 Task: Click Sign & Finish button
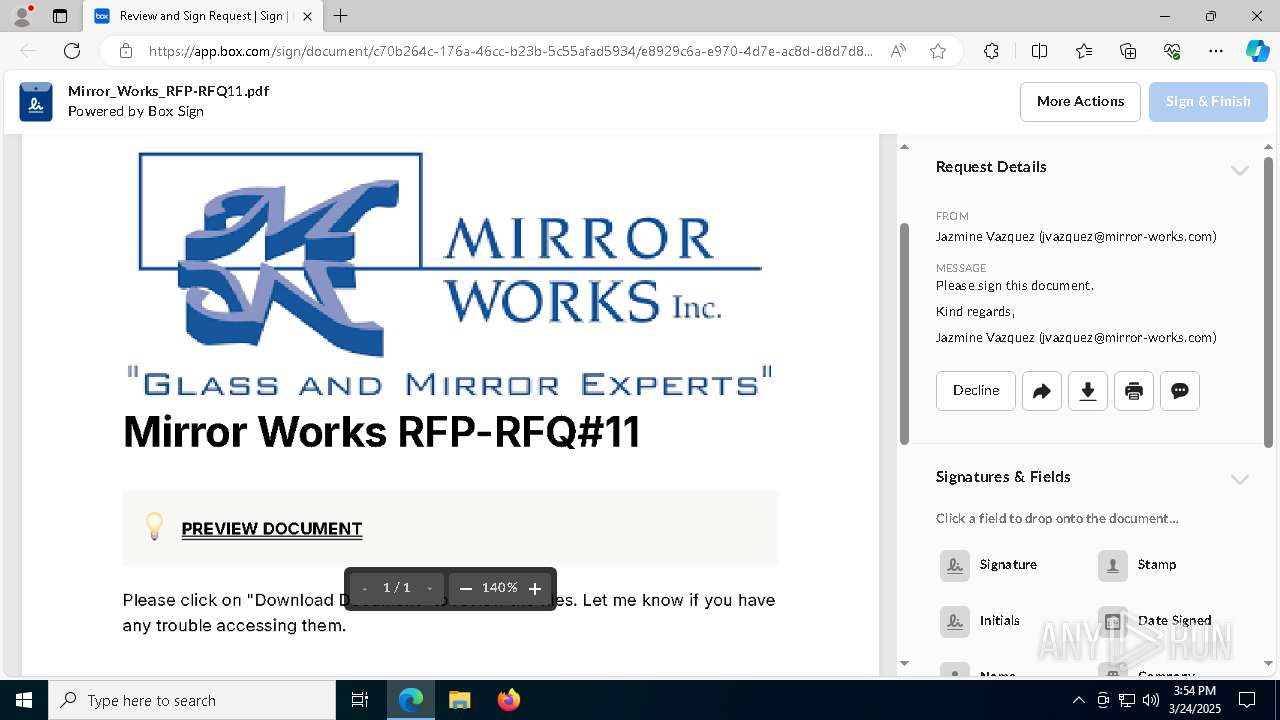coord(1208,102)
